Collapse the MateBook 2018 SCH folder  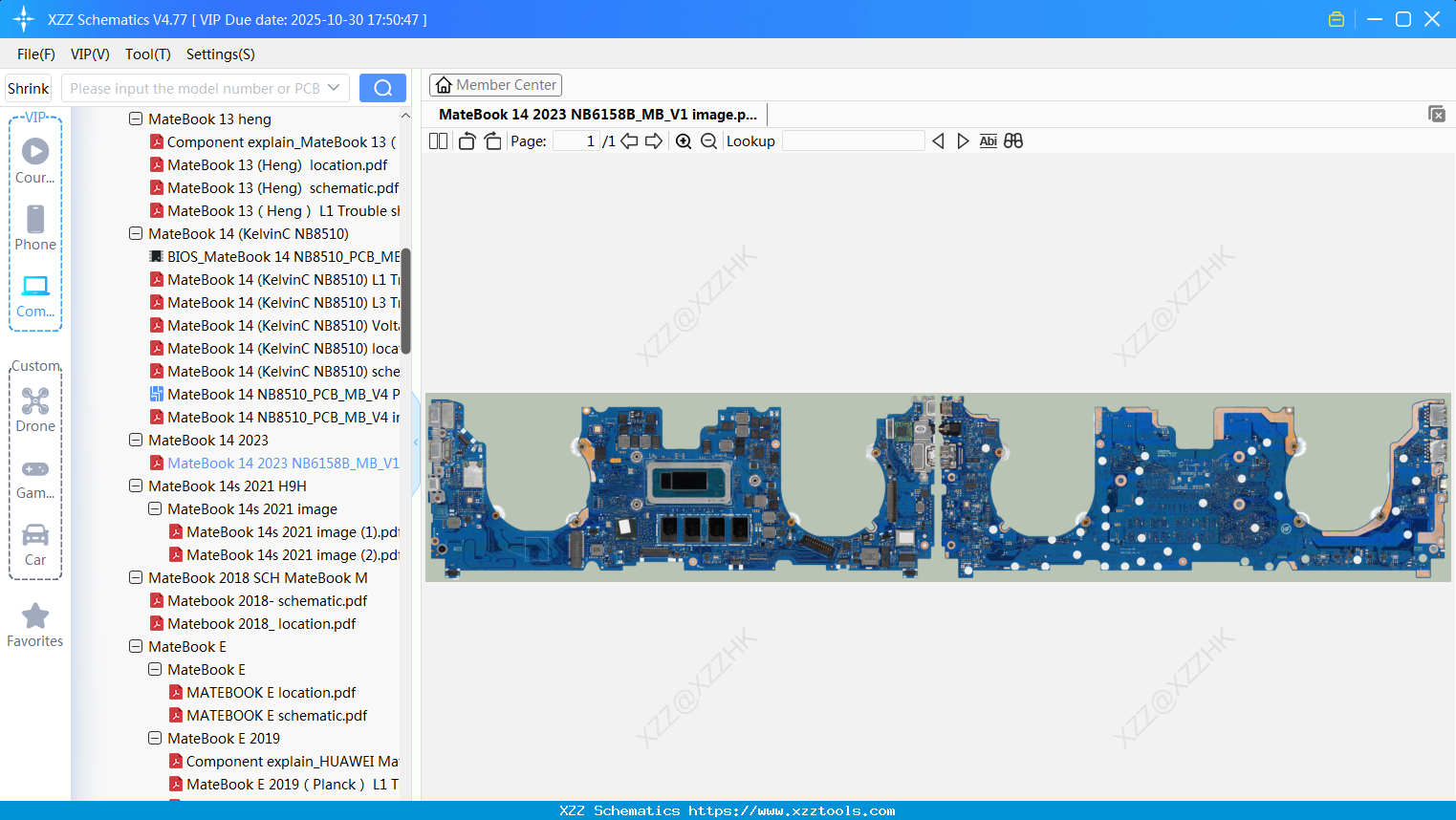click(136, 577)
